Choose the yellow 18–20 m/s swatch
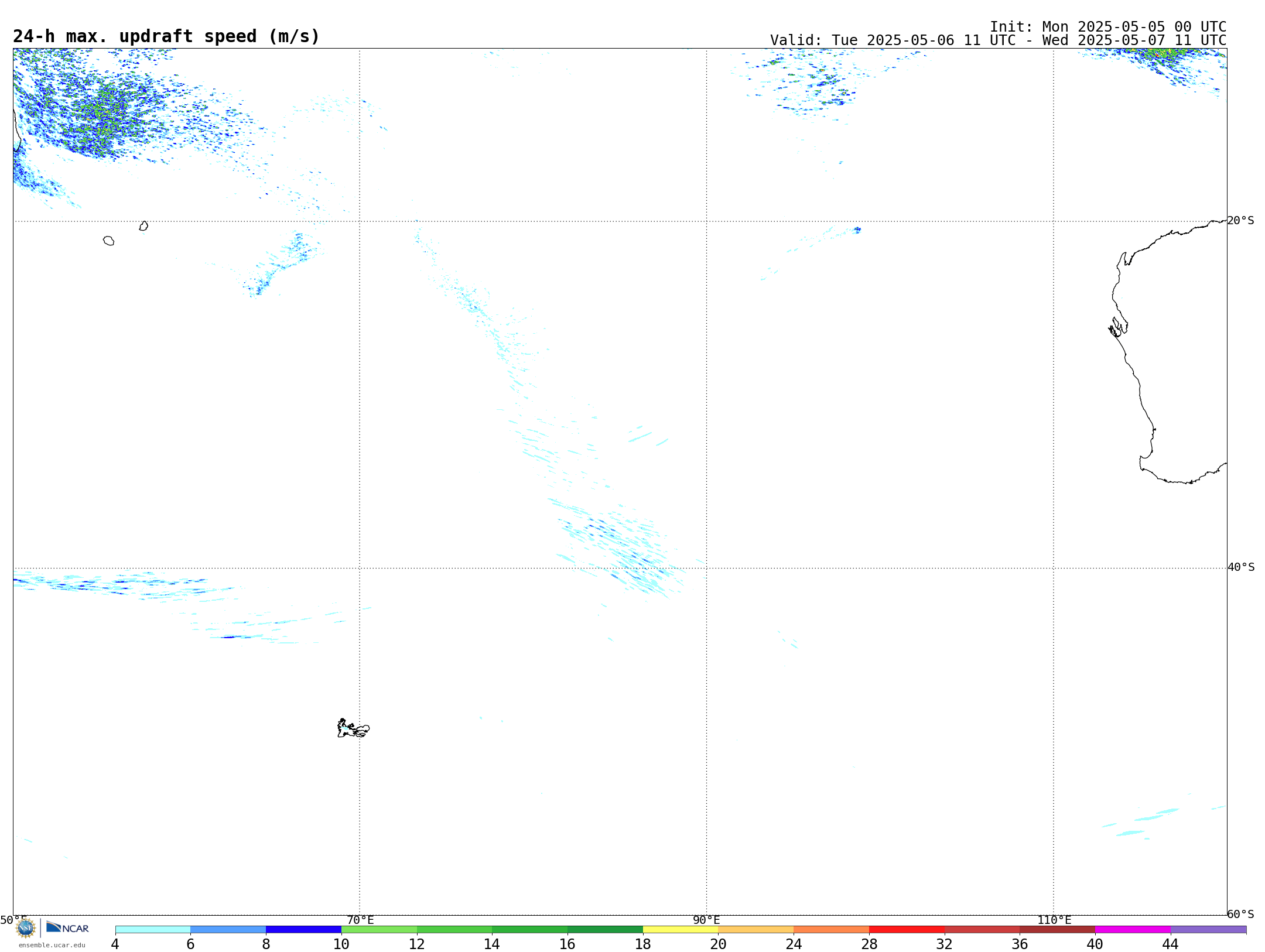Viewport: 1265px width, 952px height. (x=681, y=930)
